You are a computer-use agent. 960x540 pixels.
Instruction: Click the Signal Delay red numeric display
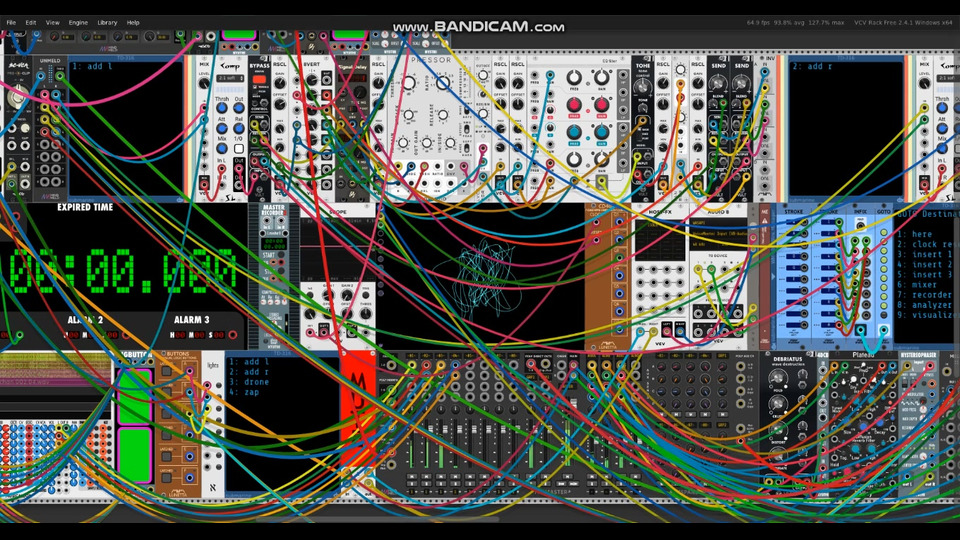[x=352, y=78]
